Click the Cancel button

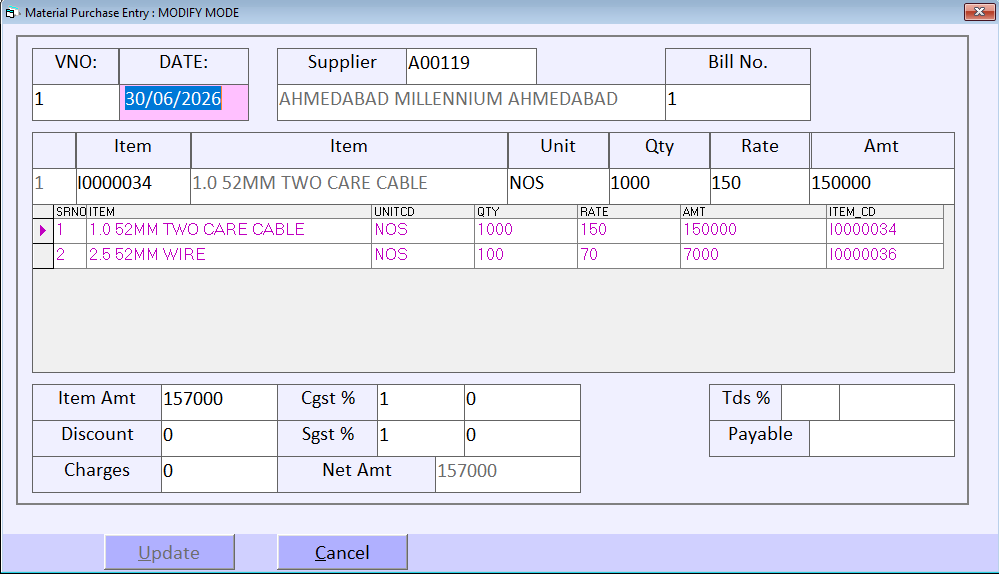342,552
